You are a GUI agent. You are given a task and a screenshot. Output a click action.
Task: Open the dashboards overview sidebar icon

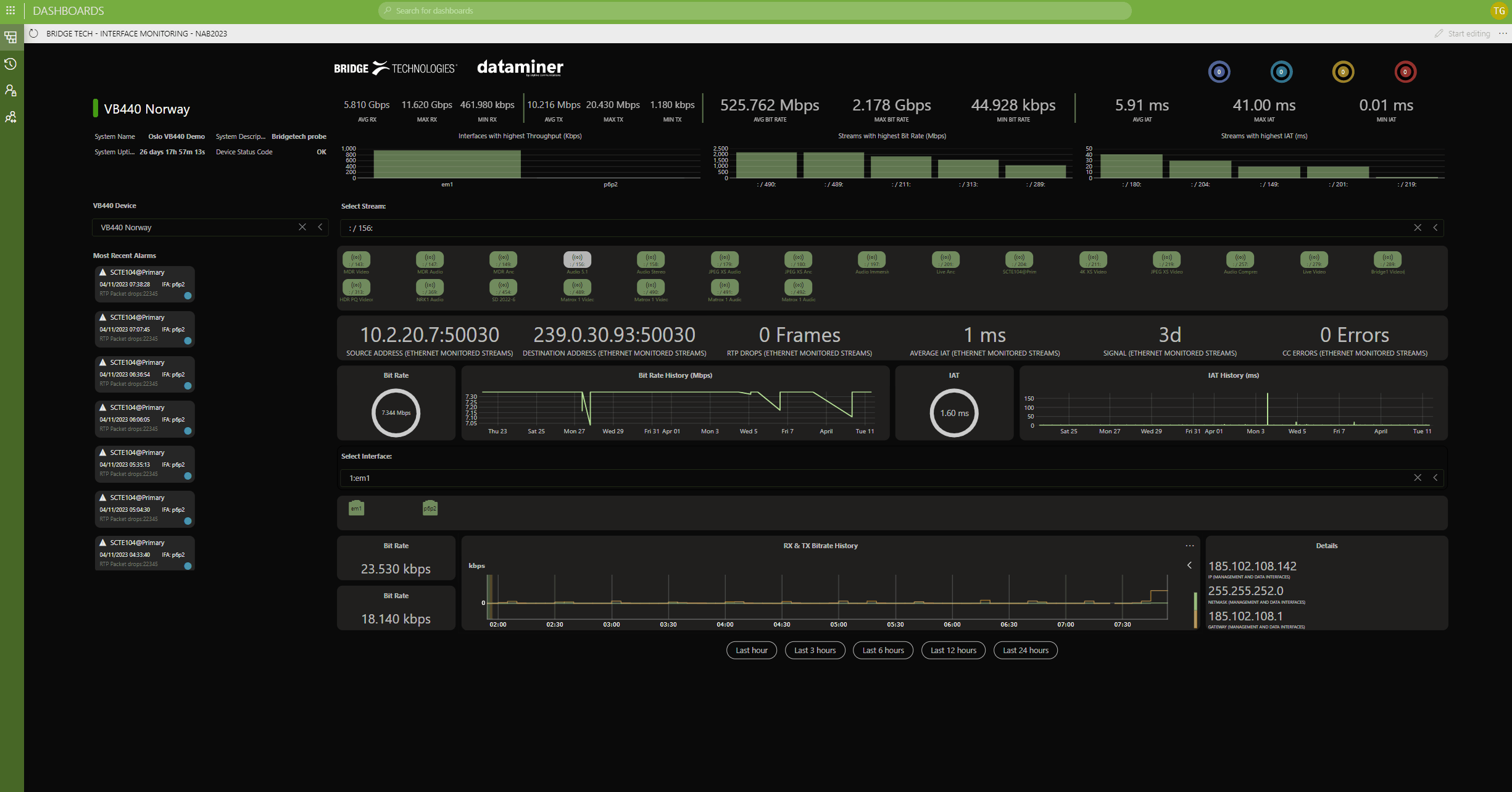[x=10, y=37]
